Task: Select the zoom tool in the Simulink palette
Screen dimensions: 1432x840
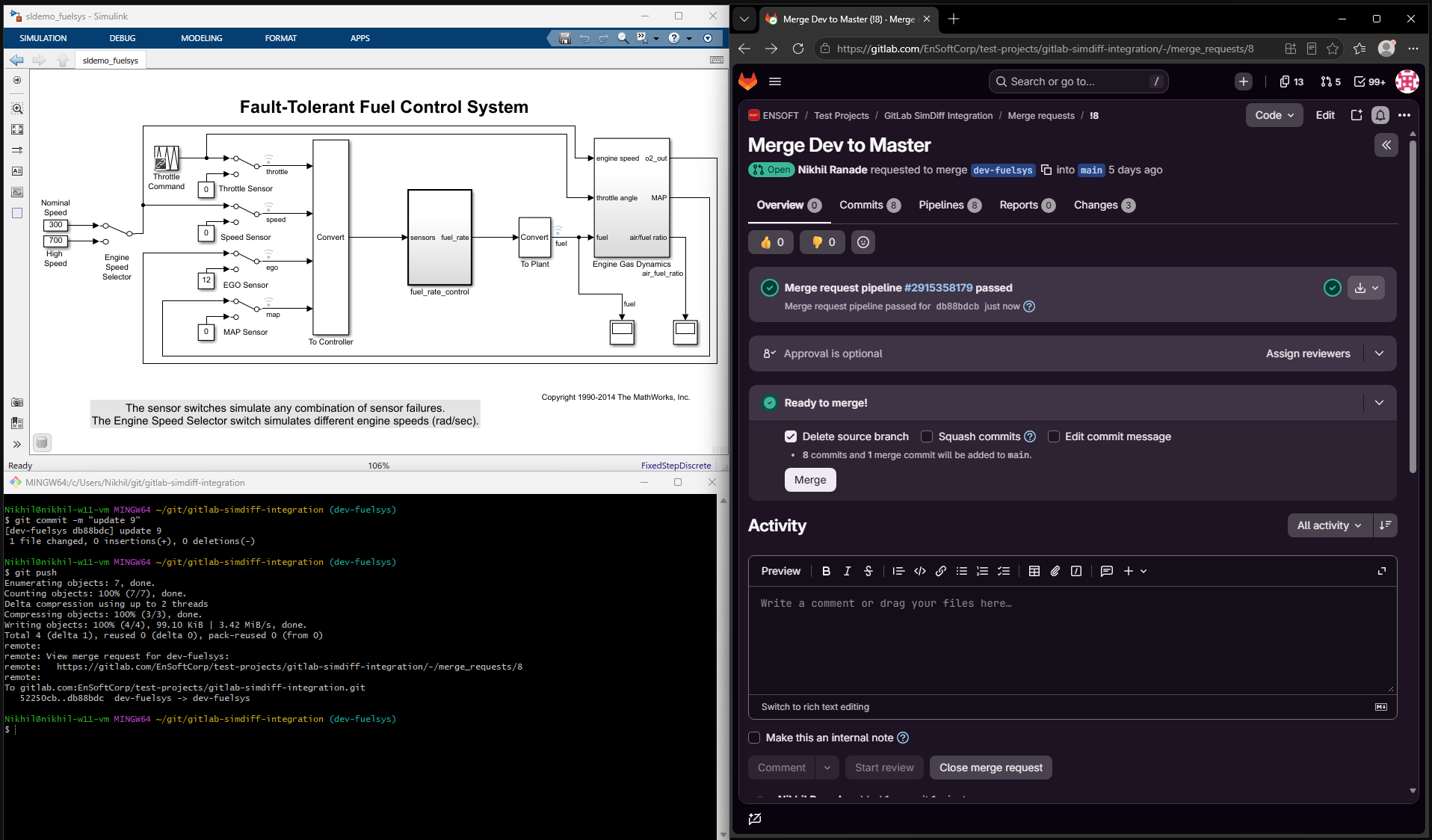Action: 17,108
